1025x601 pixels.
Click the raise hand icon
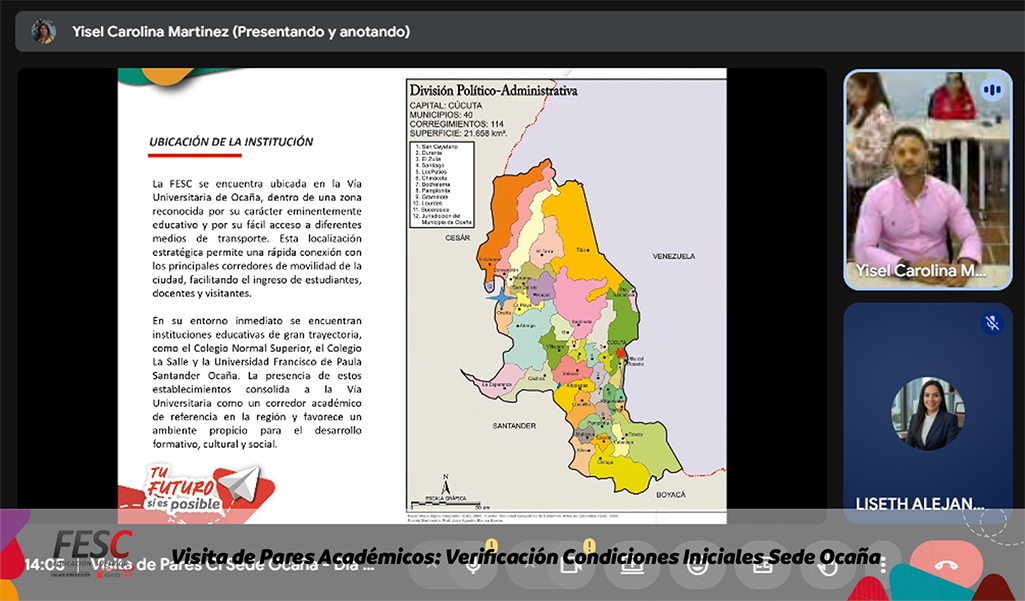click(826, 565)
